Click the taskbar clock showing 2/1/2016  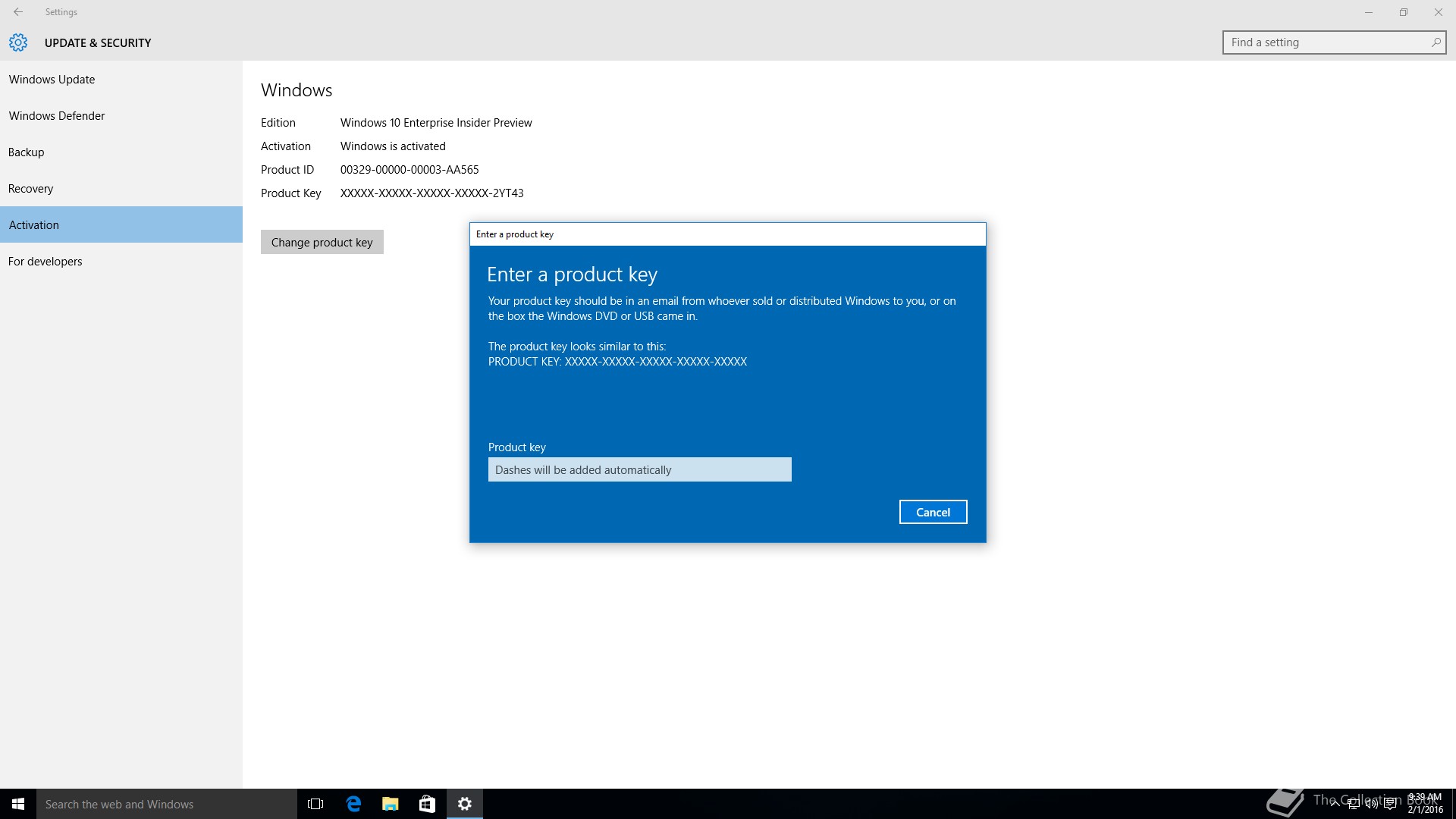[x=1425, y=804]
